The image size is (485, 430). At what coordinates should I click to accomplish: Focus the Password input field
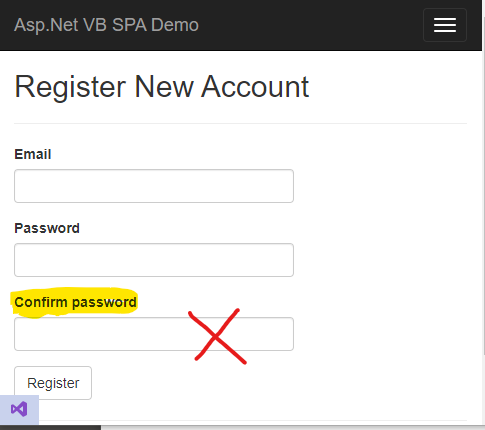154,260
